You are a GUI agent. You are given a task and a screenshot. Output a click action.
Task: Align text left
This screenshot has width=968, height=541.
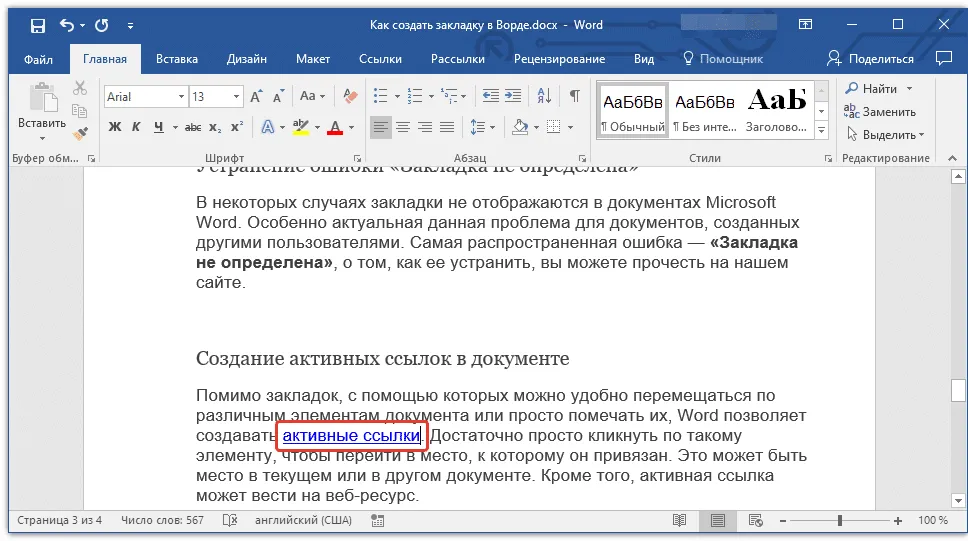coord(381,127)
